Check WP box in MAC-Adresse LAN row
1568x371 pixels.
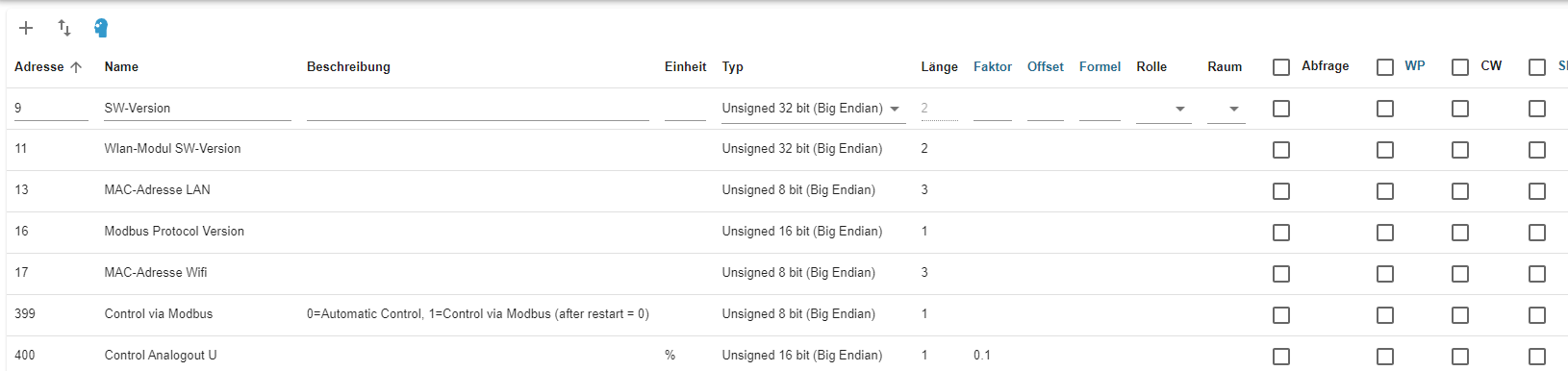pos(1385,191)
